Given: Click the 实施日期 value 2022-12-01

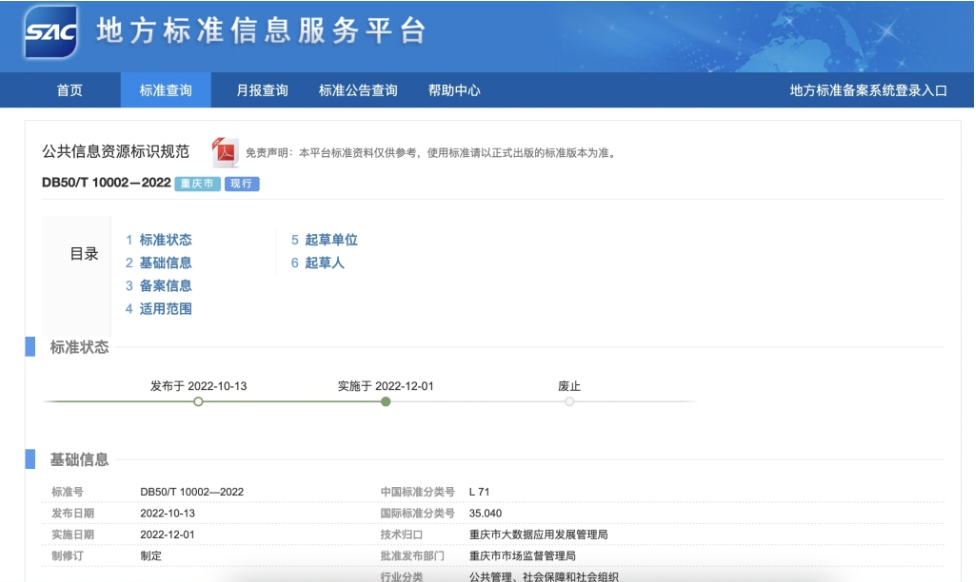Looking at the screenshot, I should [x=167, y=534].
